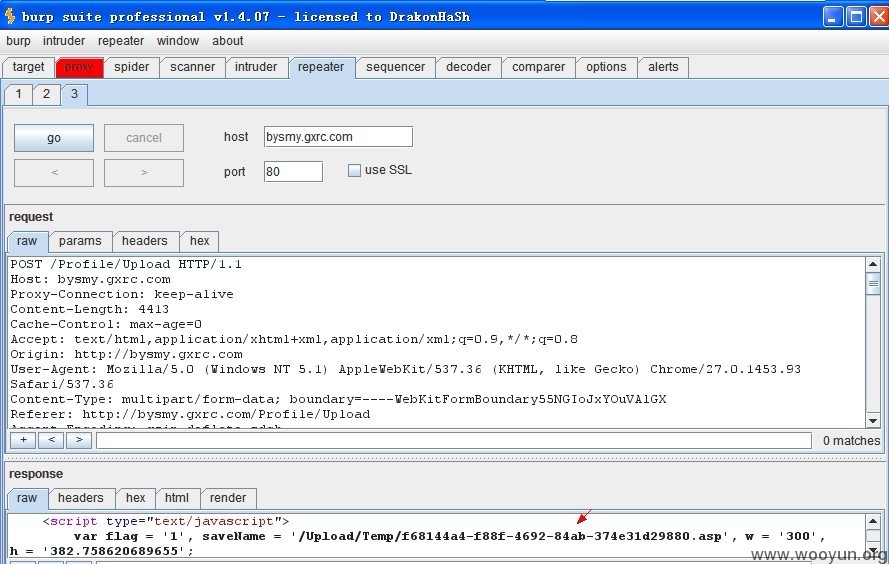
Task: Click the Content-Type multipart/form-data line
Action: (x=338, y=399)
